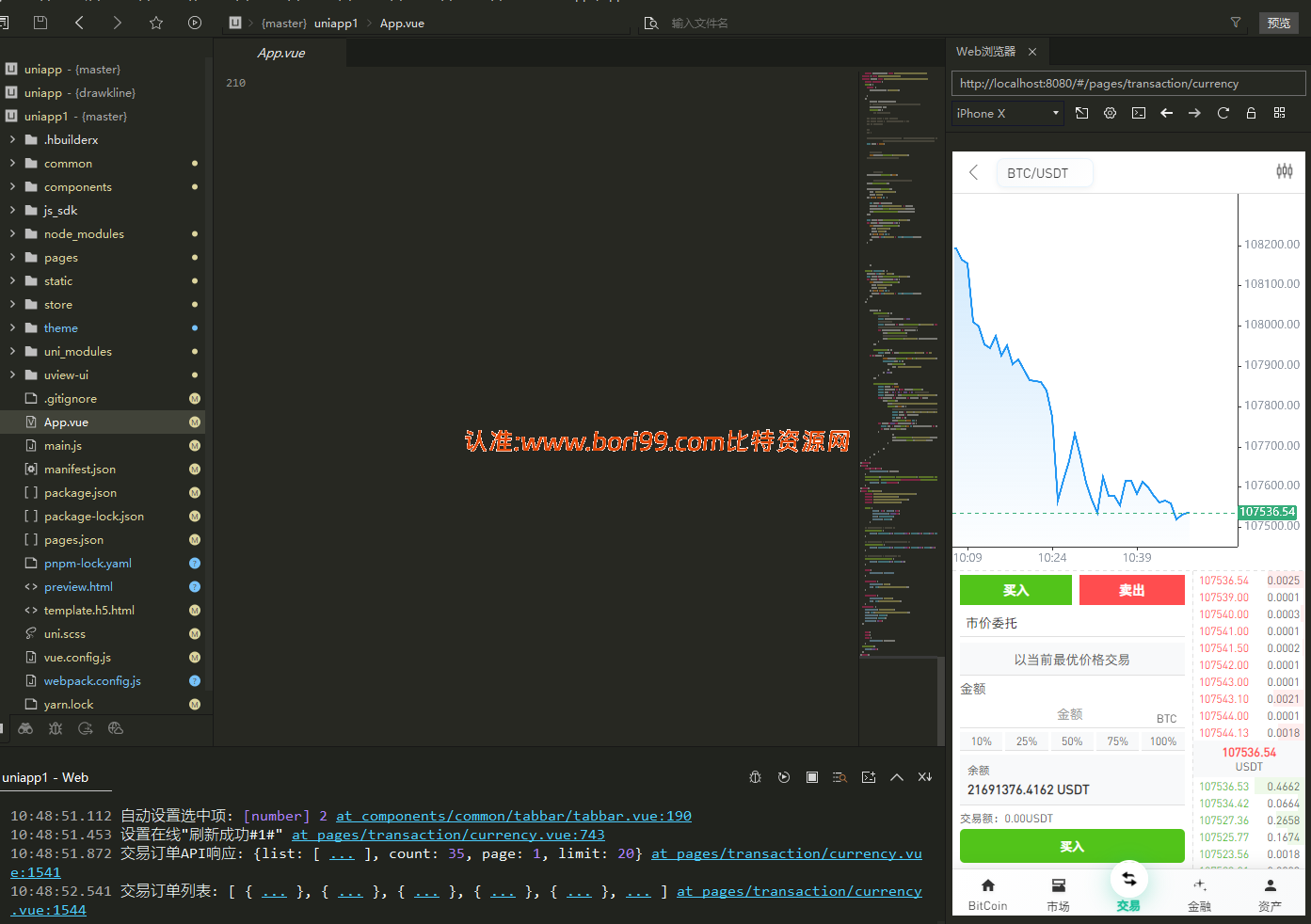Tap the back chevron in trading page

pyautogui.click(x=974, y=172)
